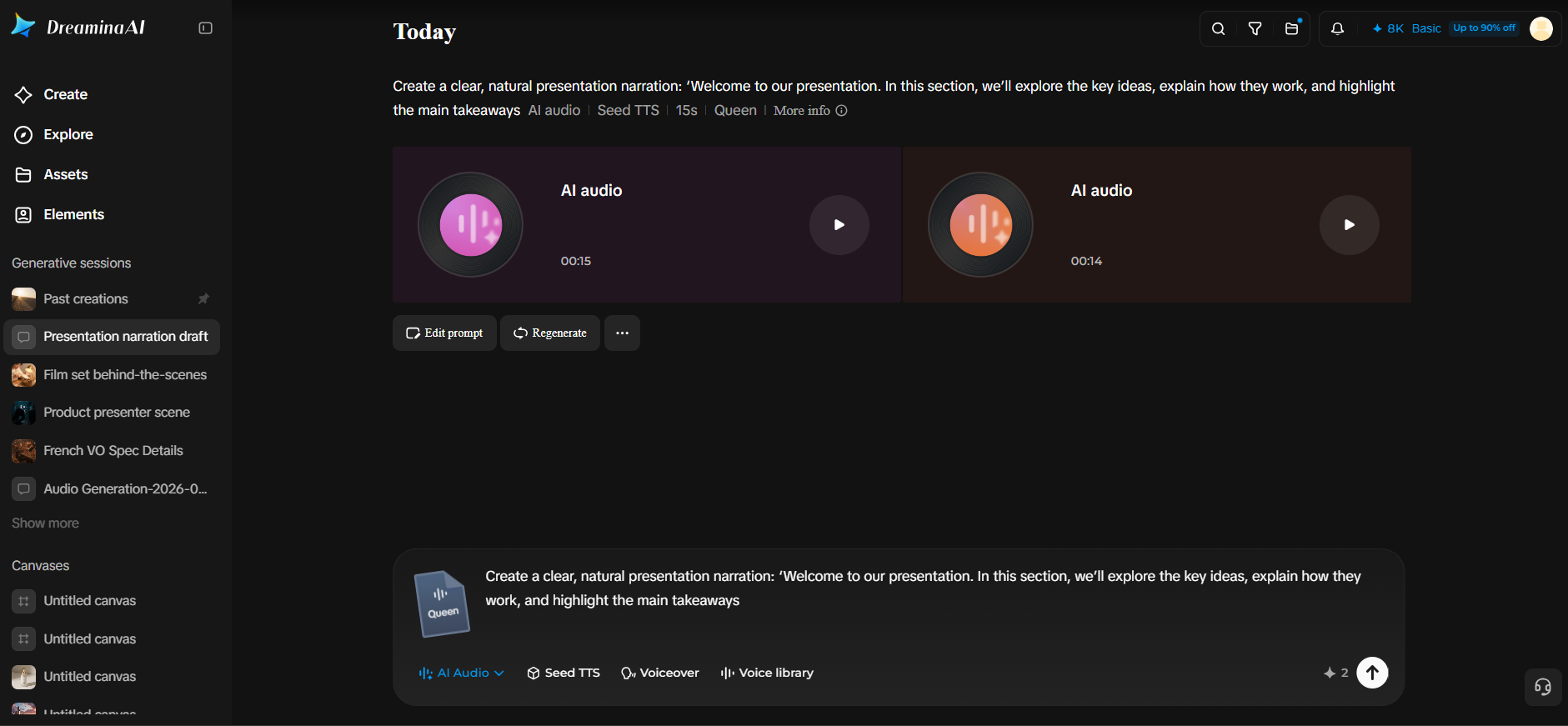The image size is (1568, 726).
Task: Open the AI Audio mode dropdown
Action: 461,673
